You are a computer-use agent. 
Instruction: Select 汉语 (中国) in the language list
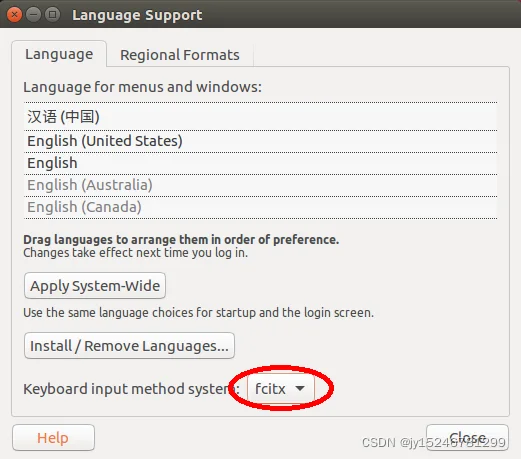point(260,117)
